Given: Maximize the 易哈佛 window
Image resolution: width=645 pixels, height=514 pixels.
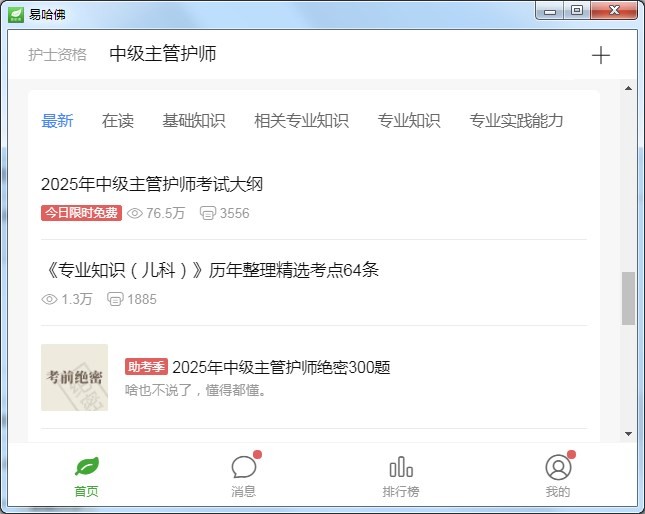Looking at the screenshot, I should (x=577, y=10).
